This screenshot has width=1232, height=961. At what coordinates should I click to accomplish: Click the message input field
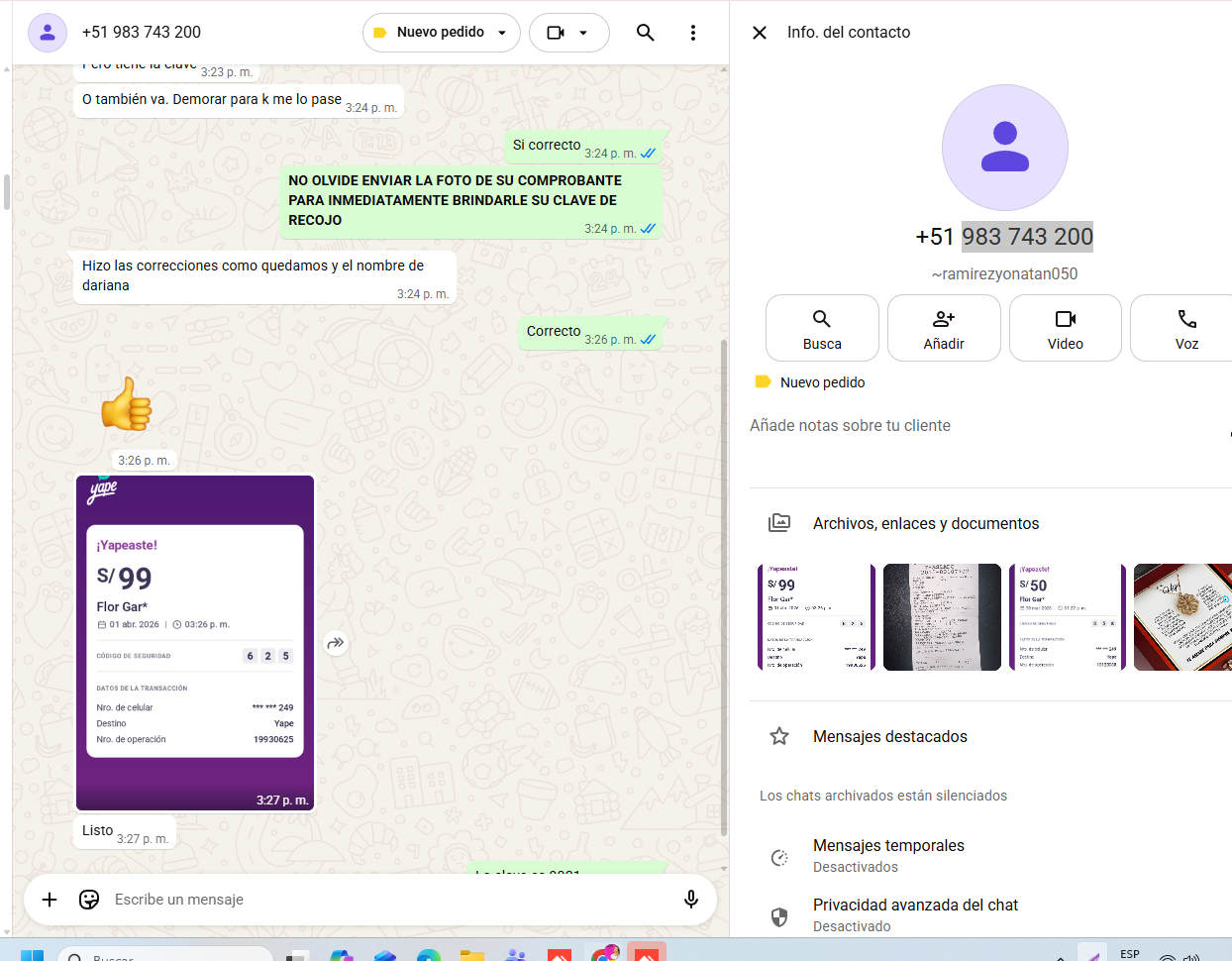[x=386, y=900]
